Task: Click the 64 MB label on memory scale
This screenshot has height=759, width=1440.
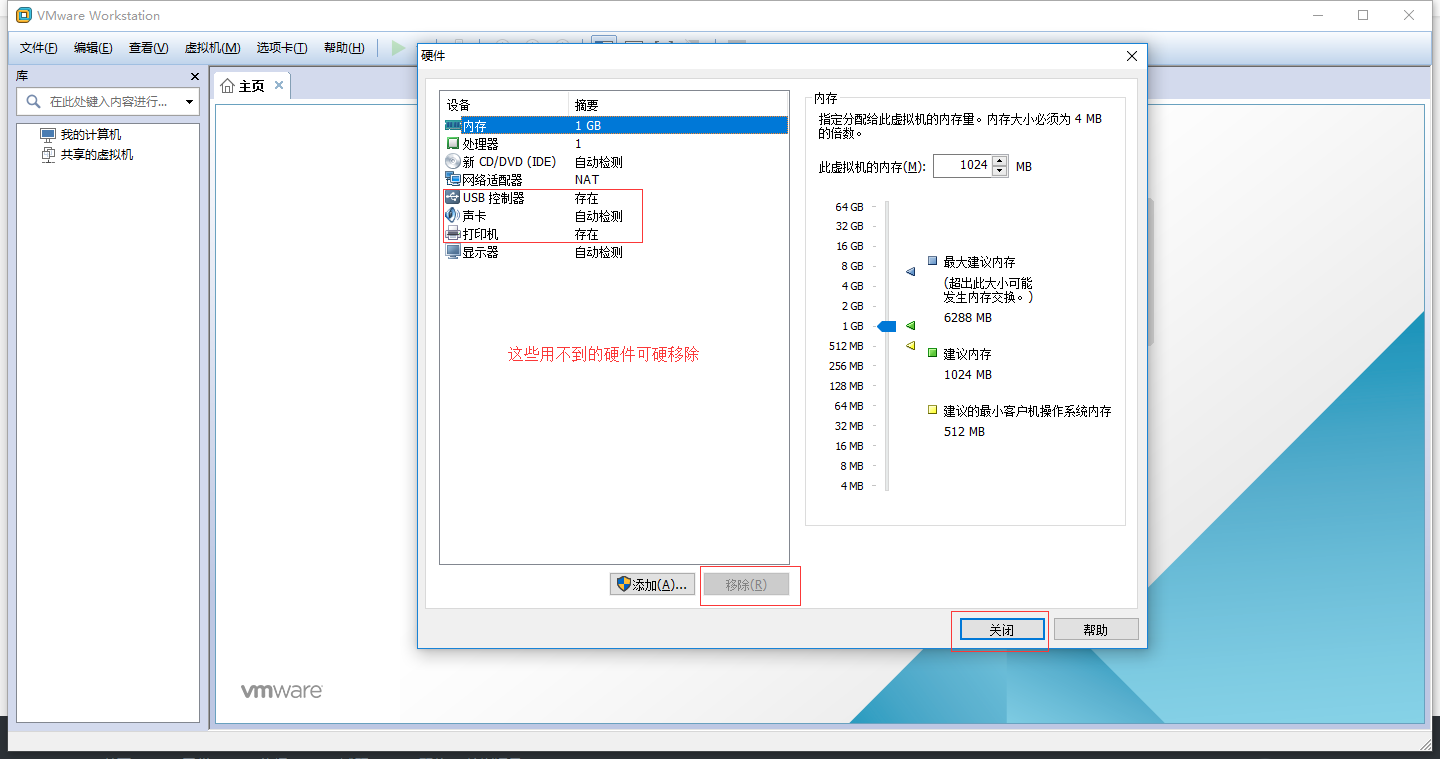Action: pyautogui.click(x=849, y=406)
